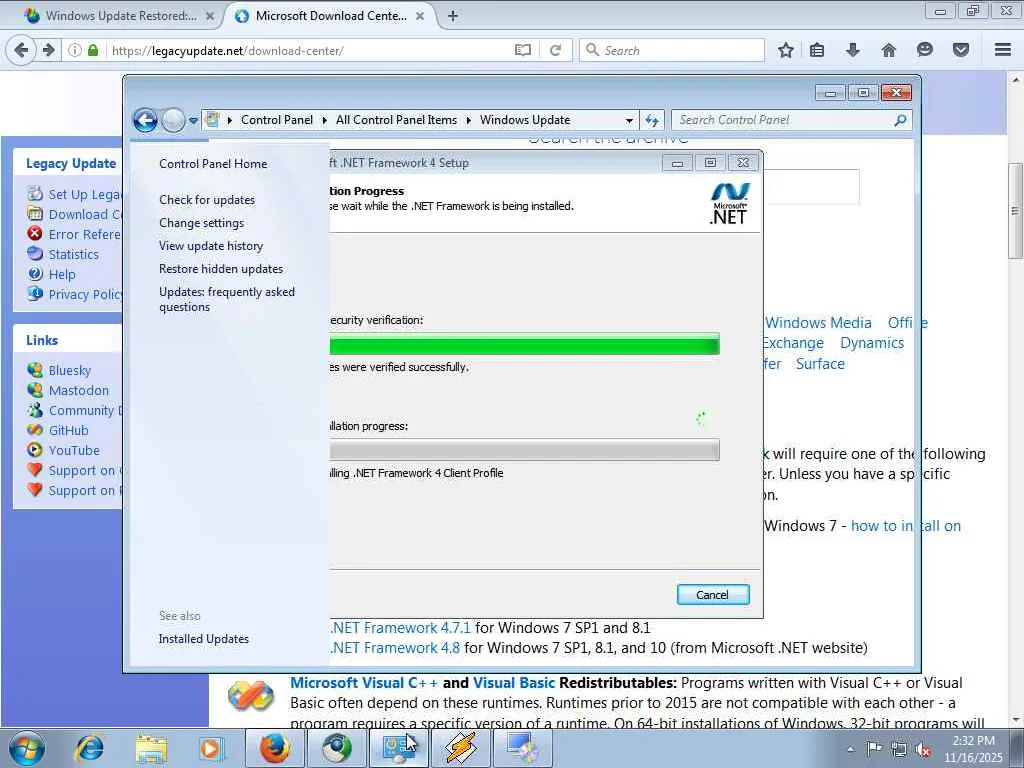The image size is (1024, 768).
Task: Open Mastodon link in Links sidebar
Action: tap(79, 391)
